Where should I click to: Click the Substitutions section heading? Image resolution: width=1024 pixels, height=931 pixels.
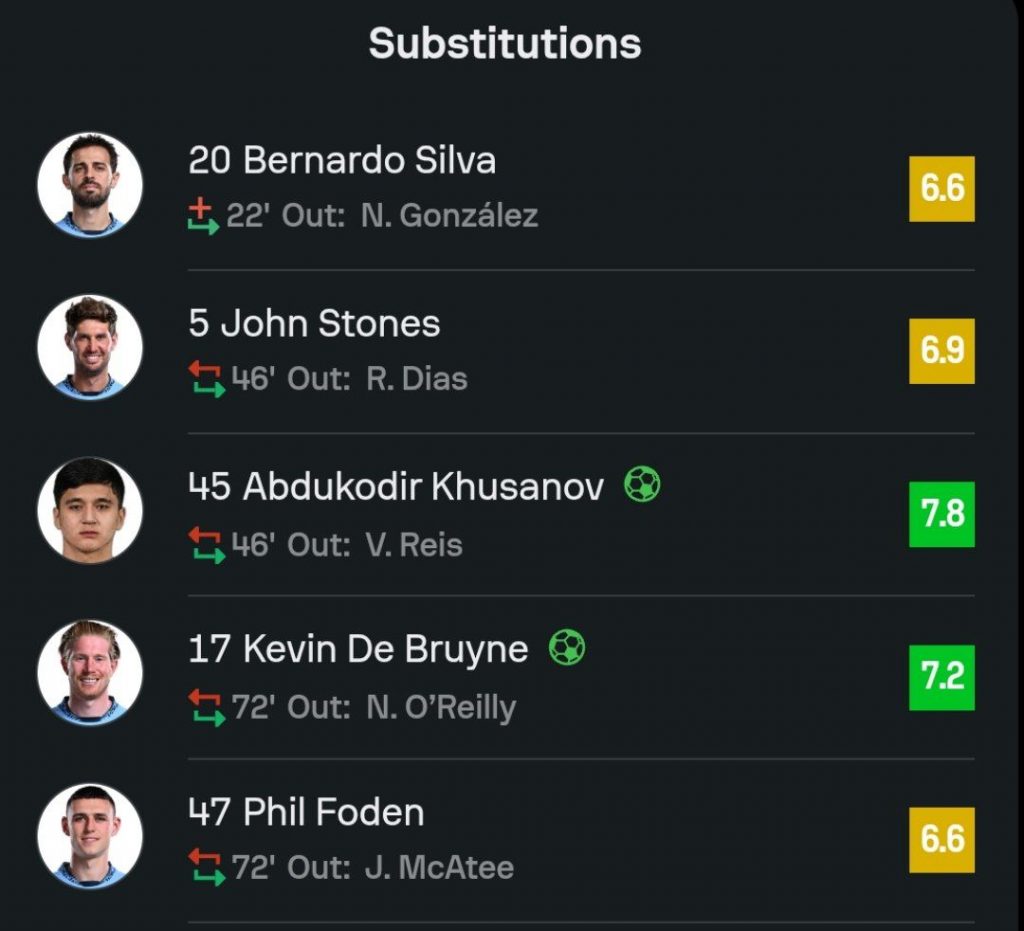coord(505,43)
